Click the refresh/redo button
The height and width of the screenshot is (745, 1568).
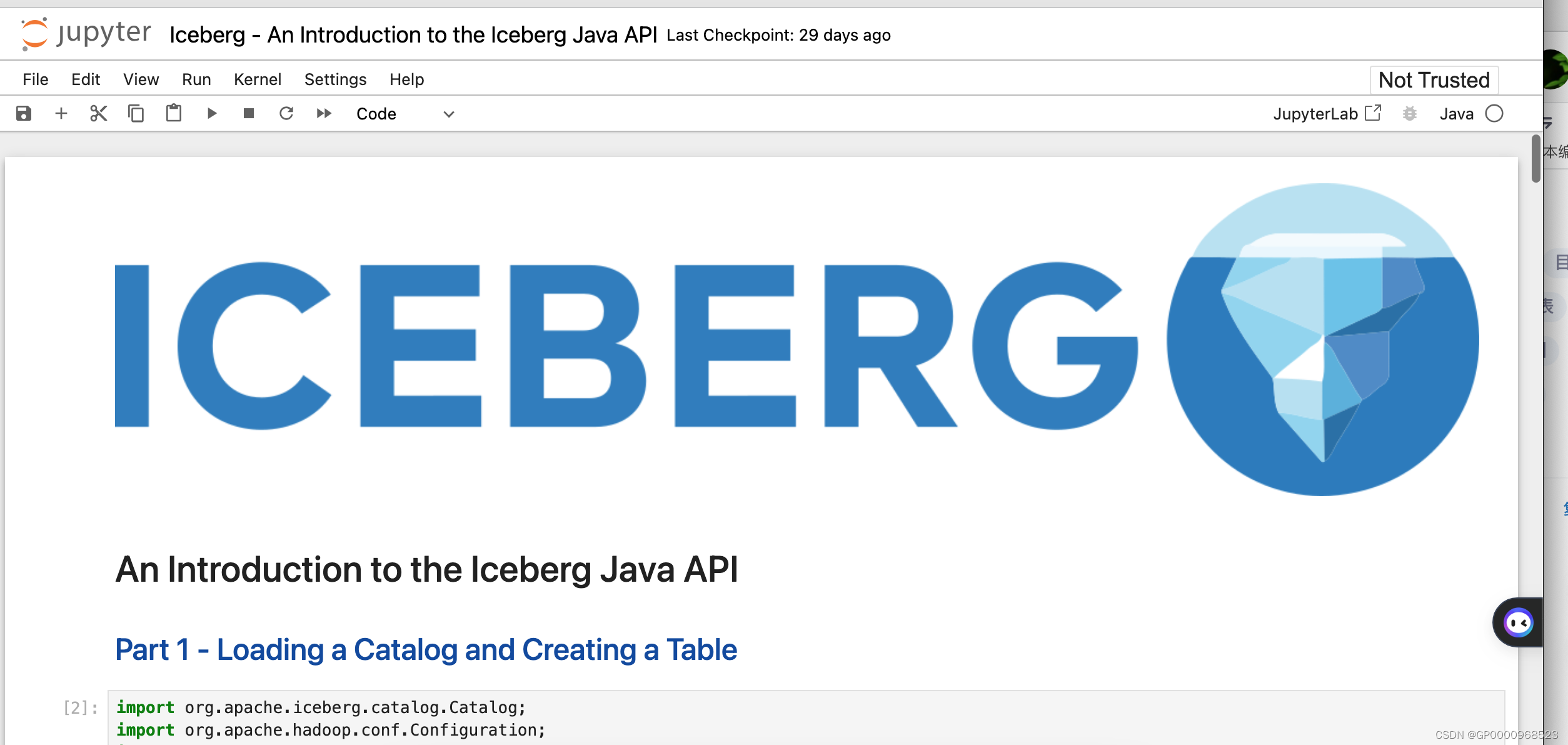click(x=286, y=113)
